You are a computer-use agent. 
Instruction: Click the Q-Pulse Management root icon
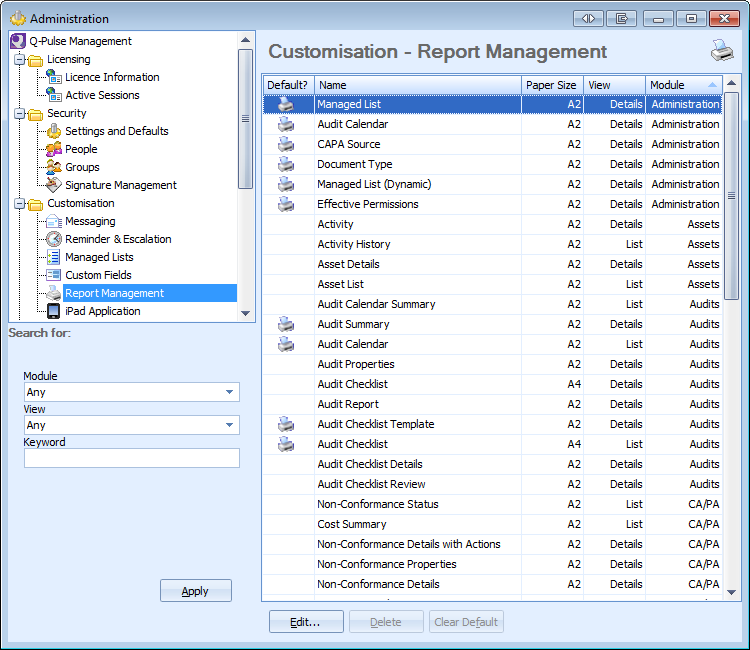[18, 41]
